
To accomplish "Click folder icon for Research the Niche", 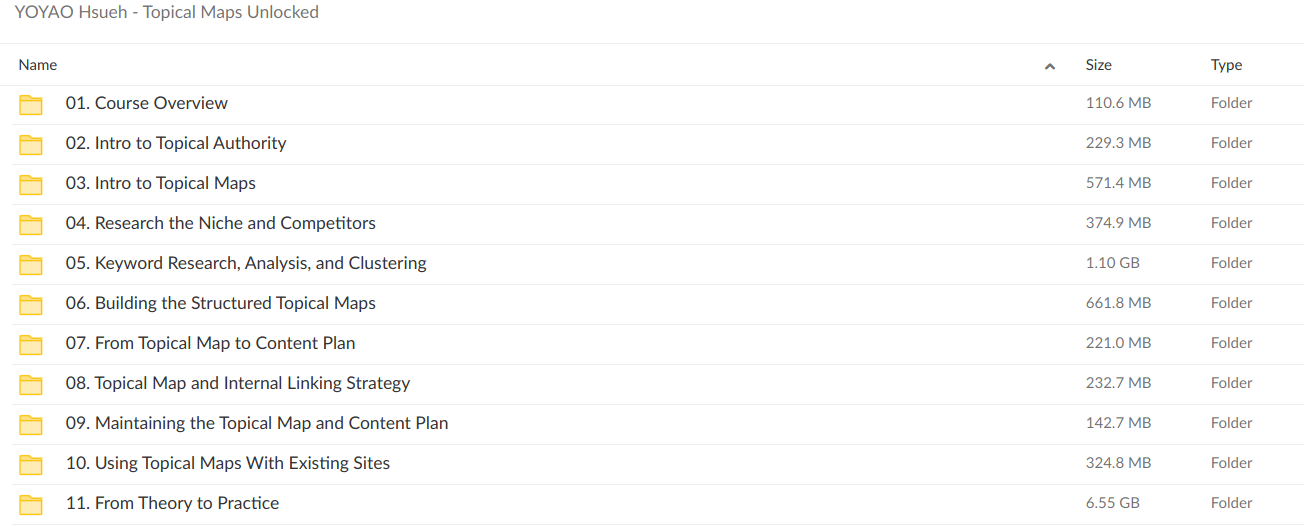I will coord(31,224).
